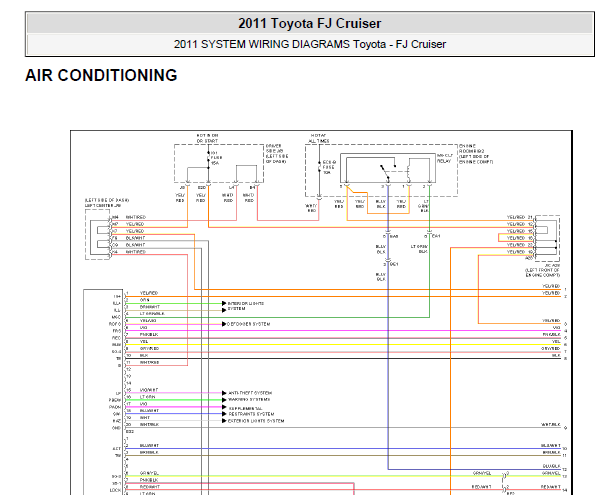The image size is (609, 495).
Task: Select the 'ANTI-THEFT SYSTEM' reference text
Action: click(x=250, y=393)
